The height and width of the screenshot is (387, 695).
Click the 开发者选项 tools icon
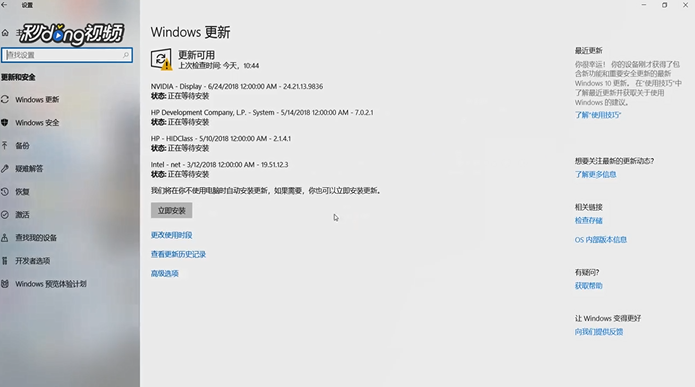point(5,261)
